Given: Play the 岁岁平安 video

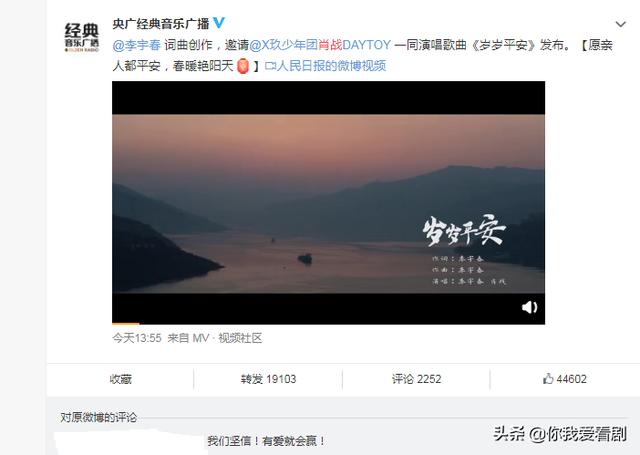Looking at the screenshot, I should pos(328,203).
